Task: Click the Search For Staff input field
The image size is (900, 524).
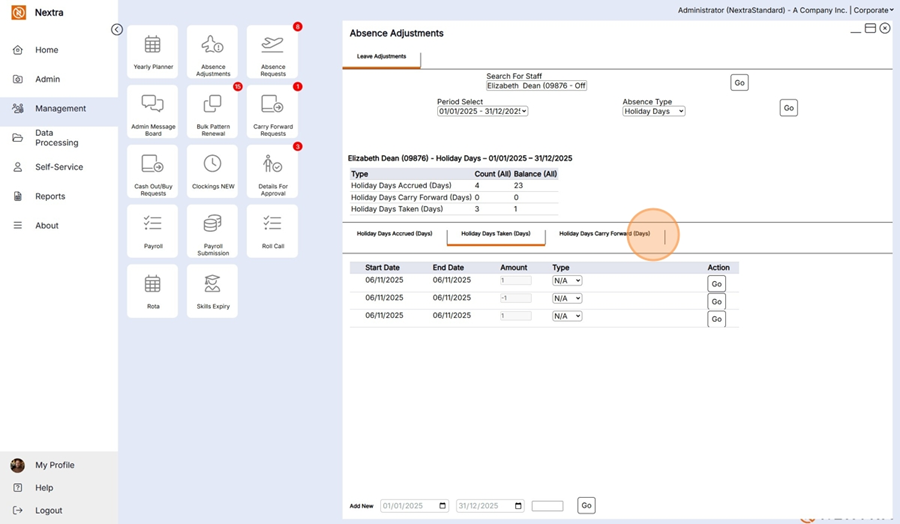Action: [536, 86]
